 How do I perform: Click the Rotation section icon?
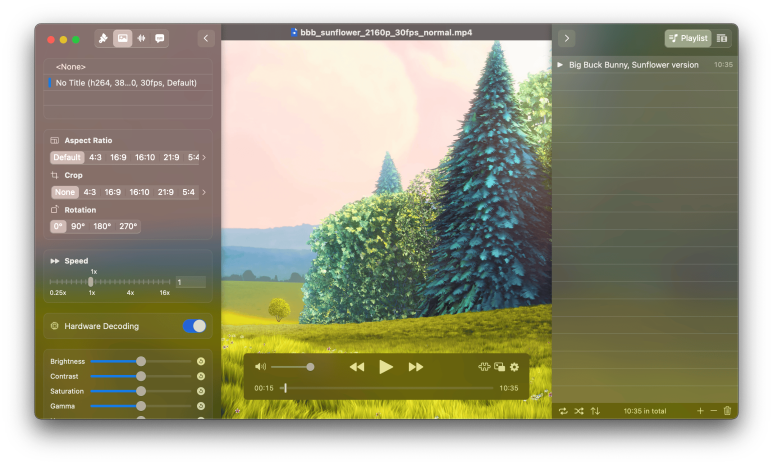(x=55, y=210)
